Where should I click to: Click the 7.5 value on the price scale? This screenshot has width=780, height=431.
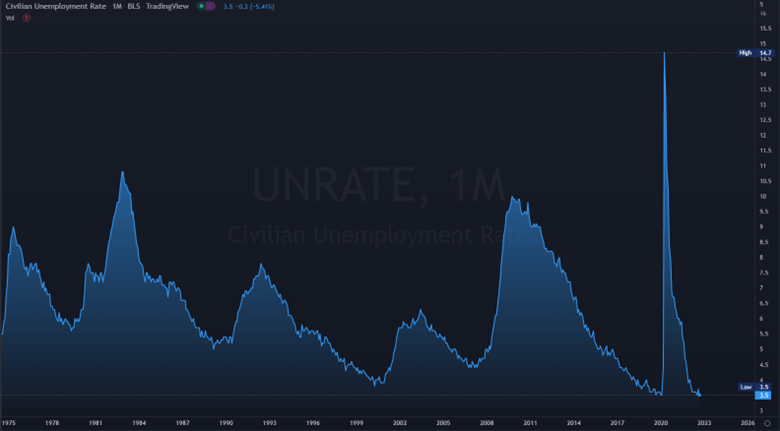tap(764, 273)
